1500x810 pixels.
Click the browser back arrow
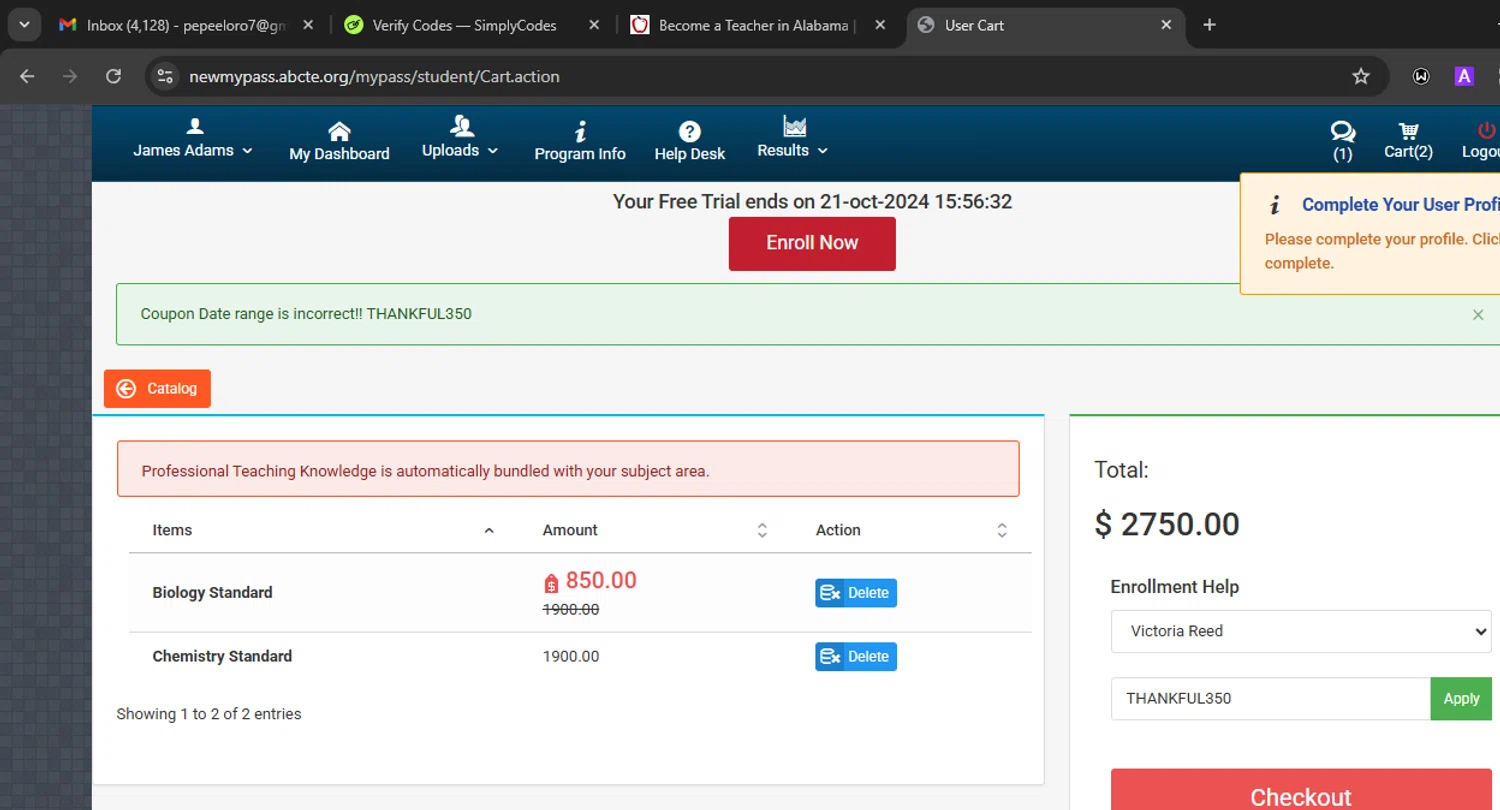[x=27, y=76]
